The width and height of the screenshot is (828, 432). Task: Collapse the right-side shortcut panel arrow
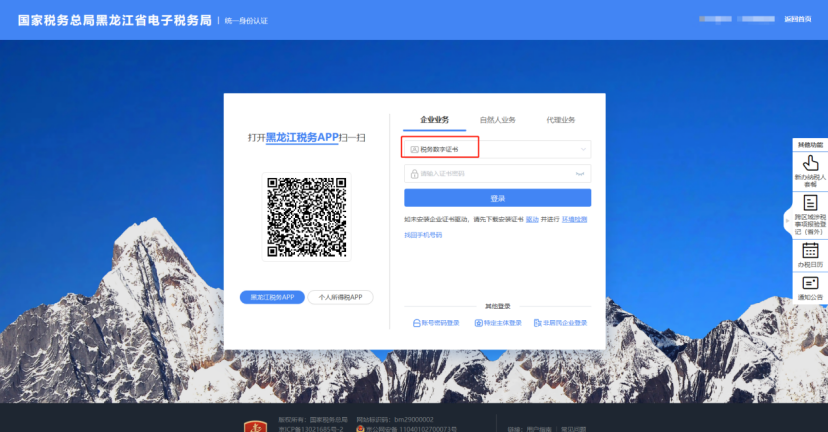(x=787, y=220)
